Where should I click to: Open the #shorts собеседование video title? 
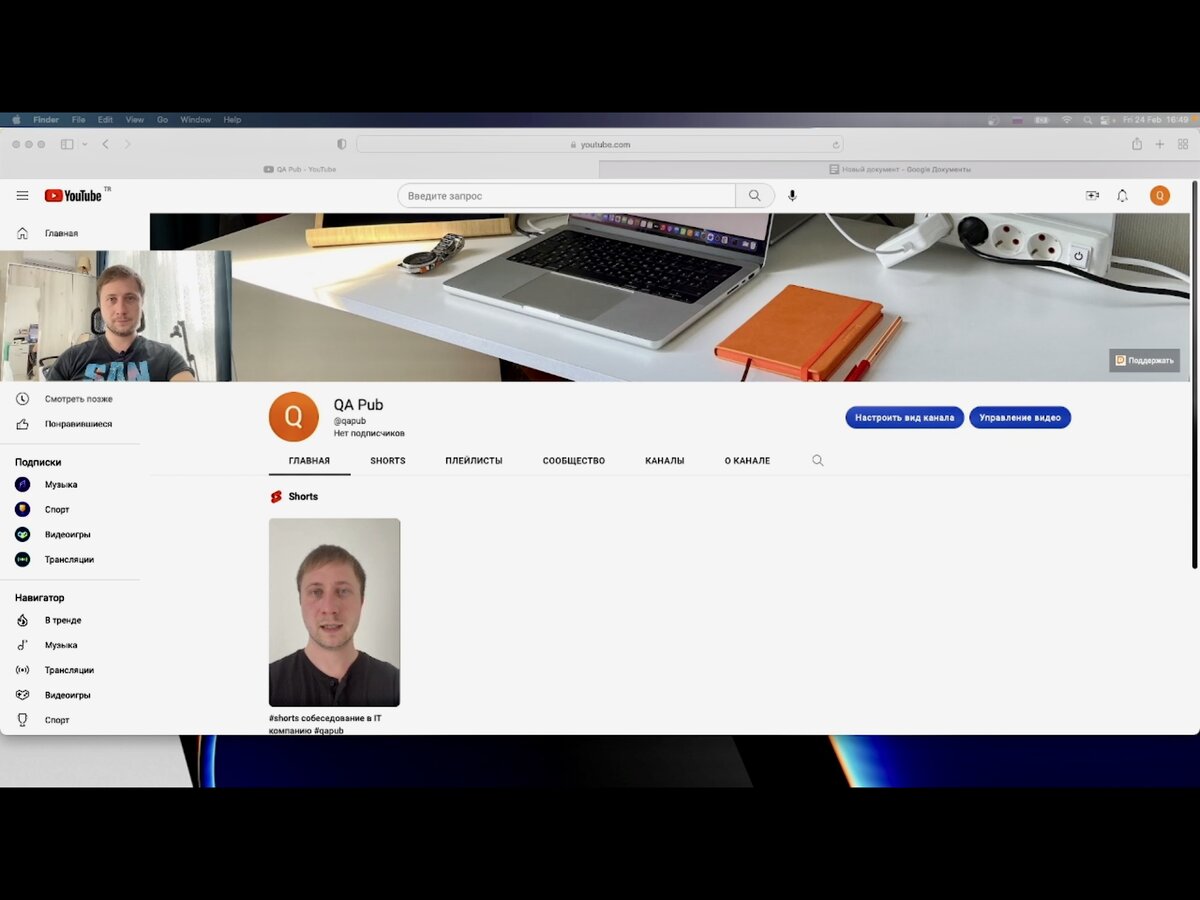point(325,724)
